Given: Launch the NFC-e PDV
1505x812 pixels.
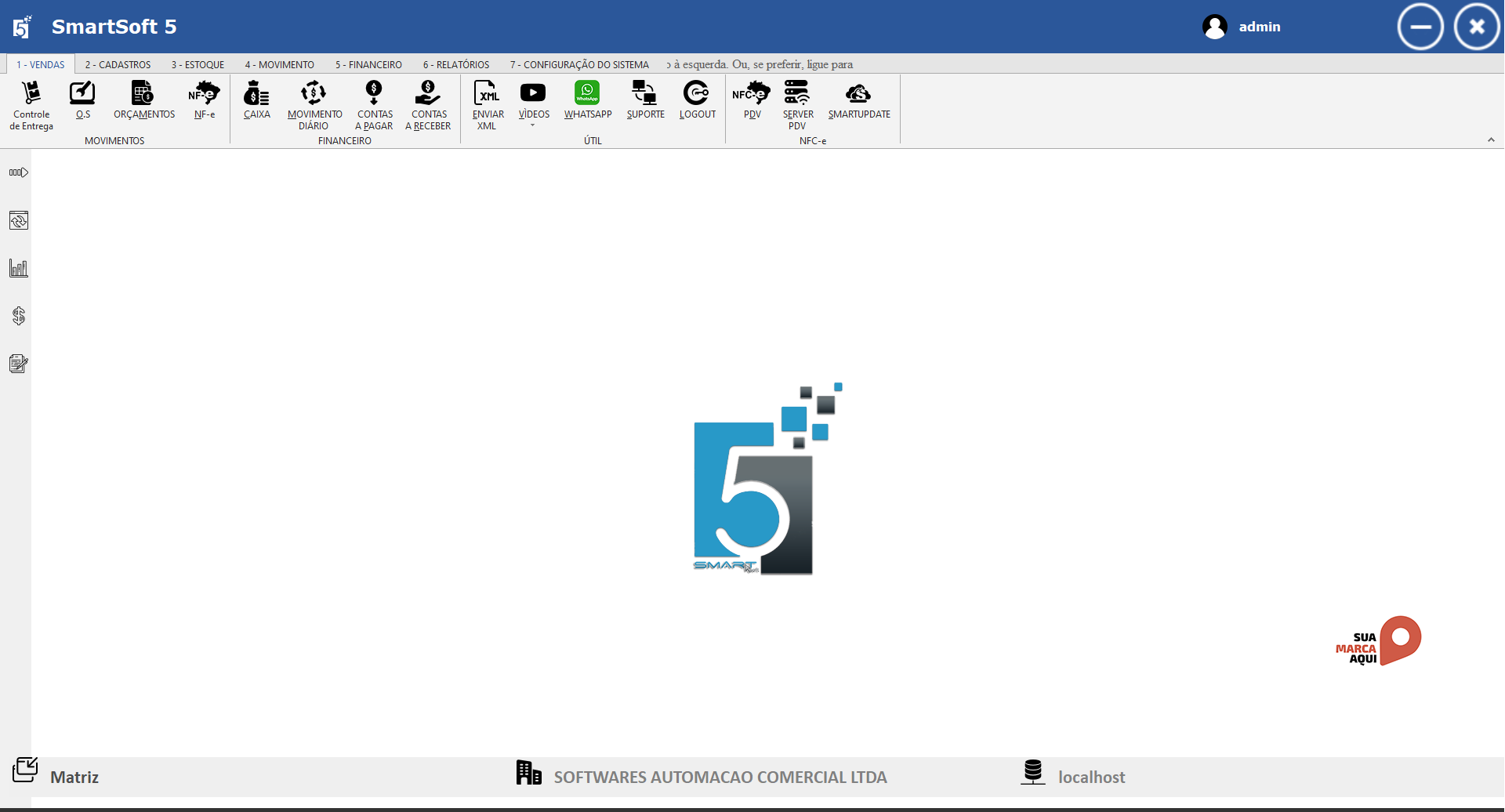Looking at the screenshot, I should click(x=752, y=100).
